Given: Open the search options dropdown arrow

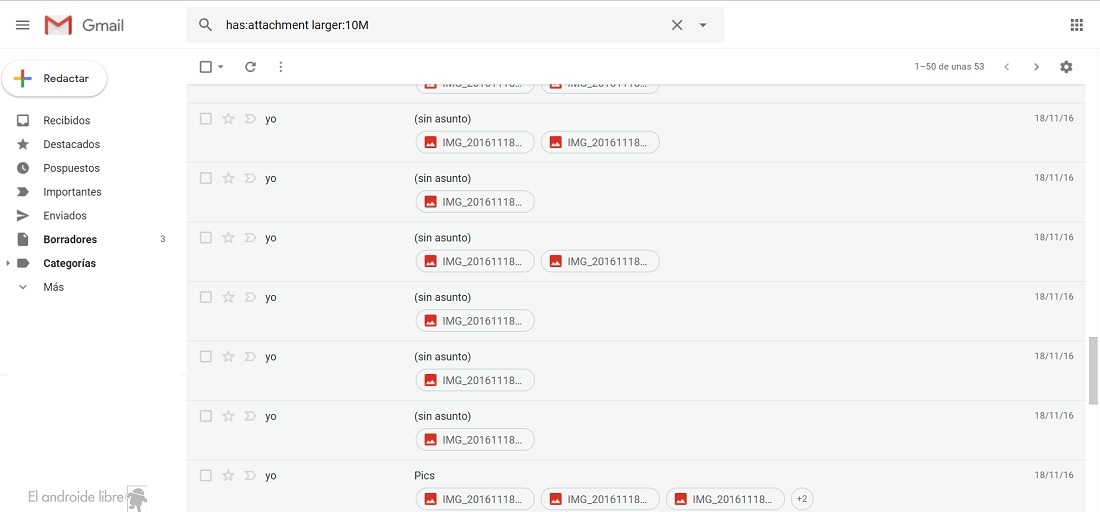Looking at the screenshot, I should 703,25.
